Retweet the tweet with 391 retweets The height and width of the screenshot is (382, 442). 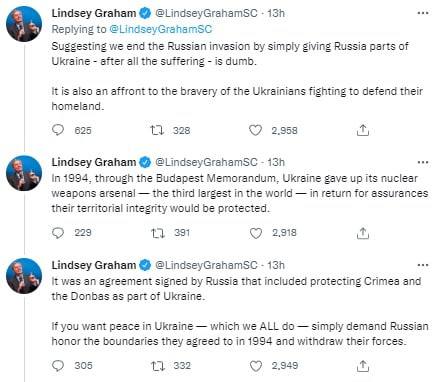(x=158, y=233)
